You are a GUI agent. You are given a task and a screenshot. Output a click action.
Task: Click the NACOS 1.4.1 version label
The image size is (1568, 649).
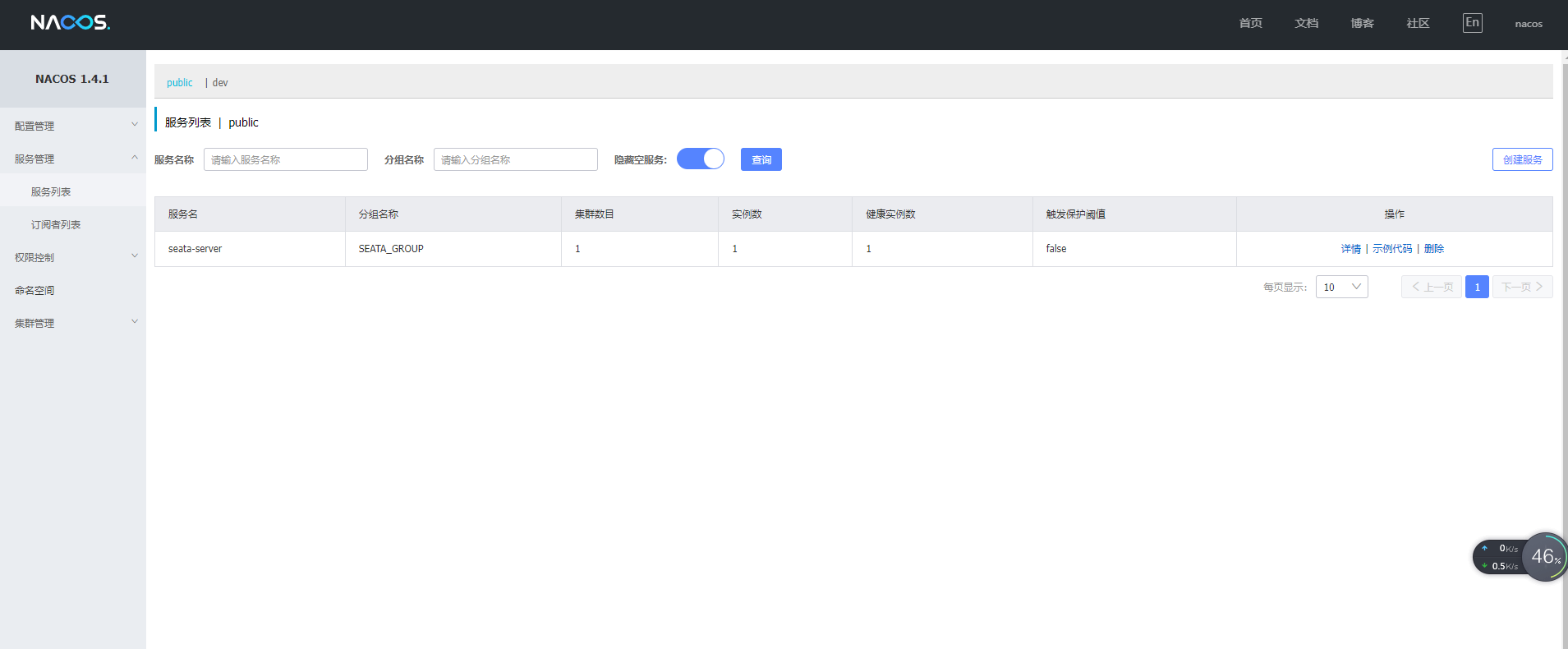pyautogui.click(x=72, y=79)
